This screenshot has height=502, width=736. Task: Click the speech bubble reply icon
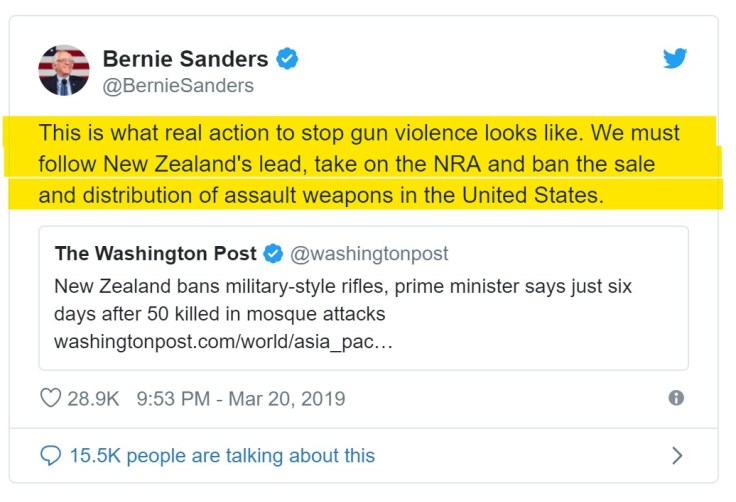(51, 455)
